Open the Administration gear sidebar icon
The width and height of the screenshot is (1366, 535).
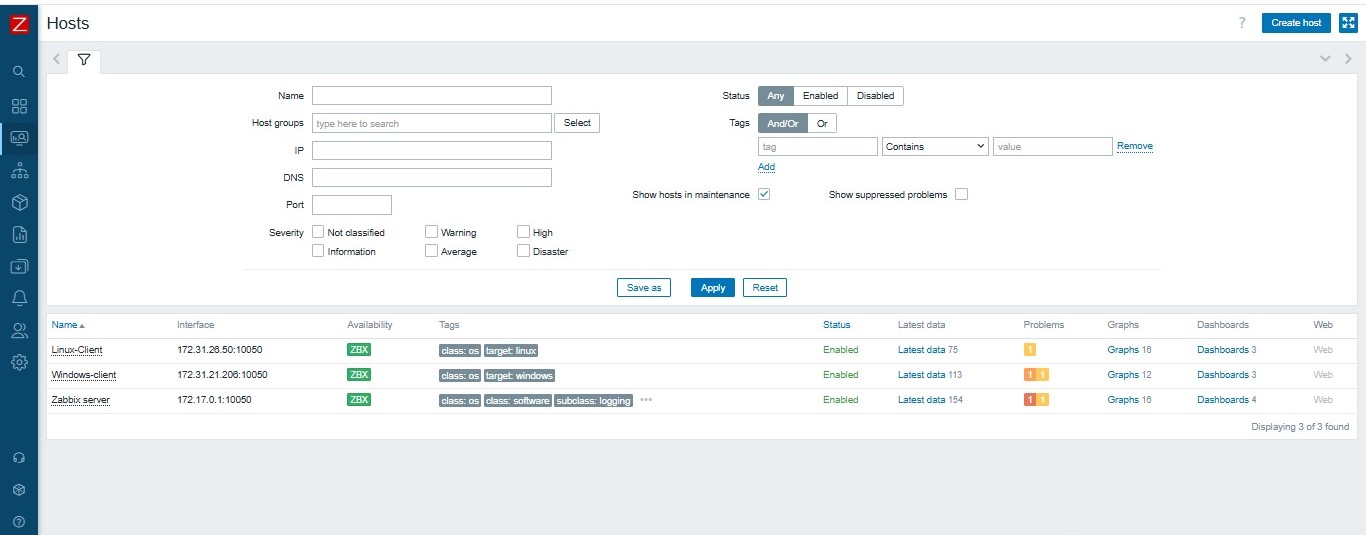[19, 362]
